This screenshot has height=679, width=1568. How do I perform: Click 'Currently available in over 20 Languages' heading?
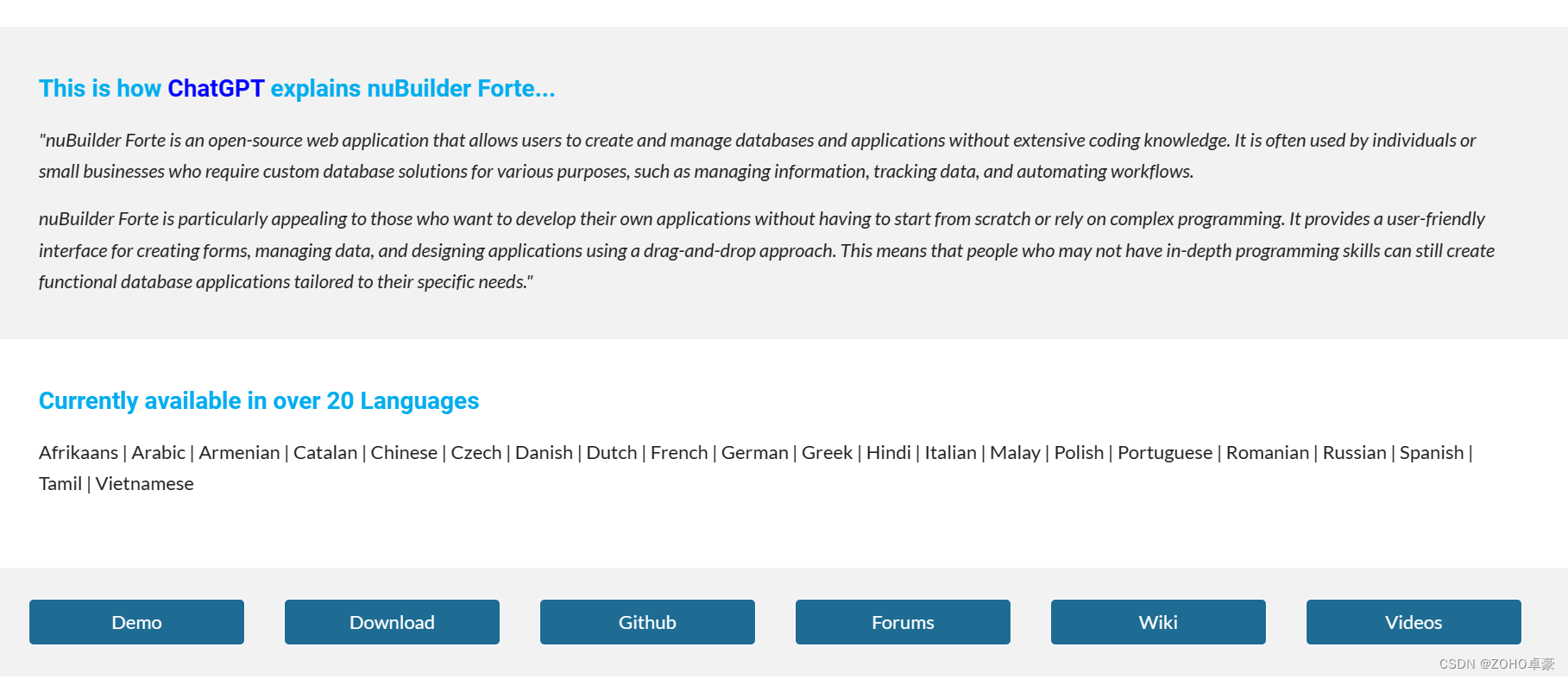tap(259, 401)
